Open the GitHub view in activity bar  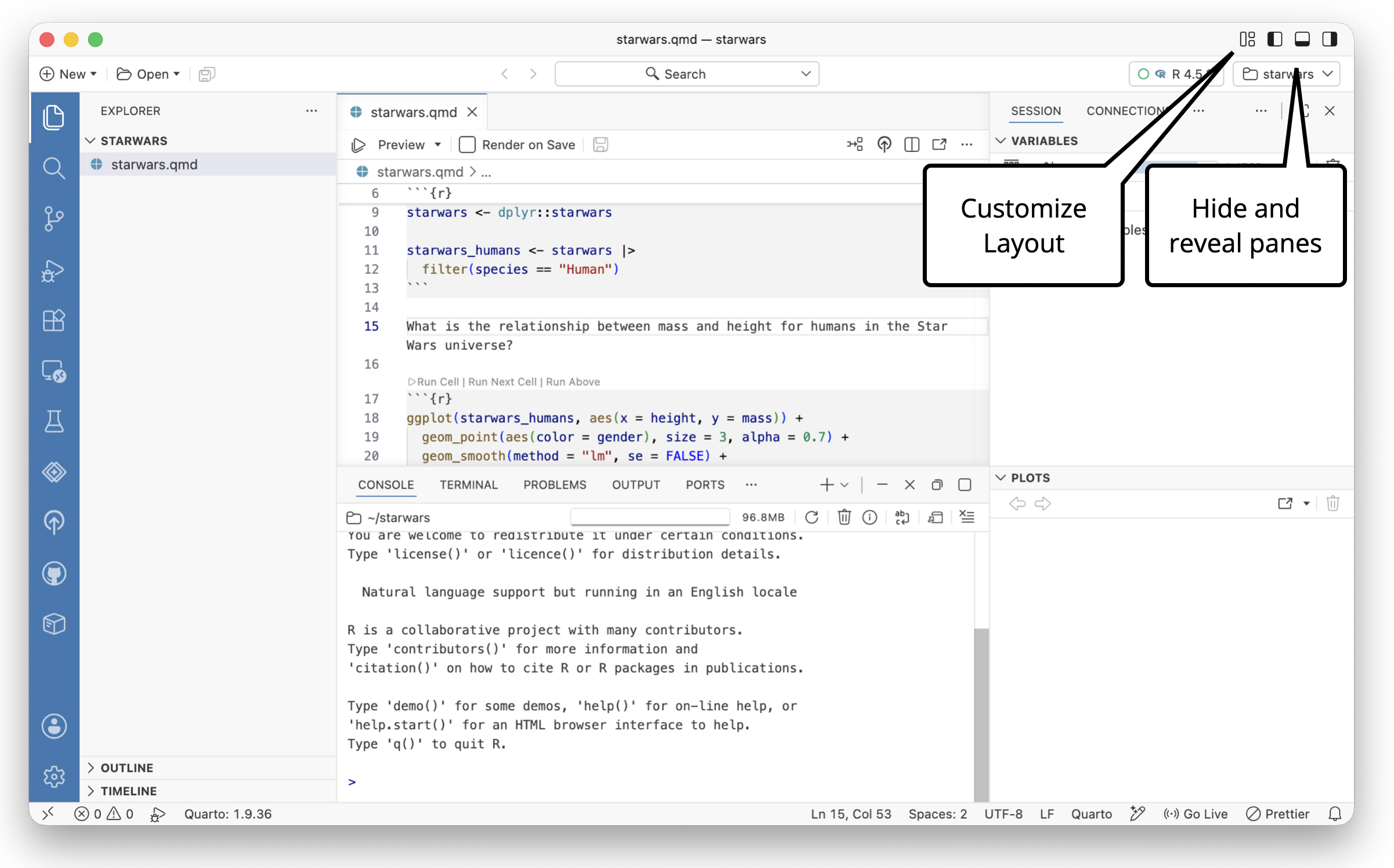pyautogui.click(x=53, y=573)
